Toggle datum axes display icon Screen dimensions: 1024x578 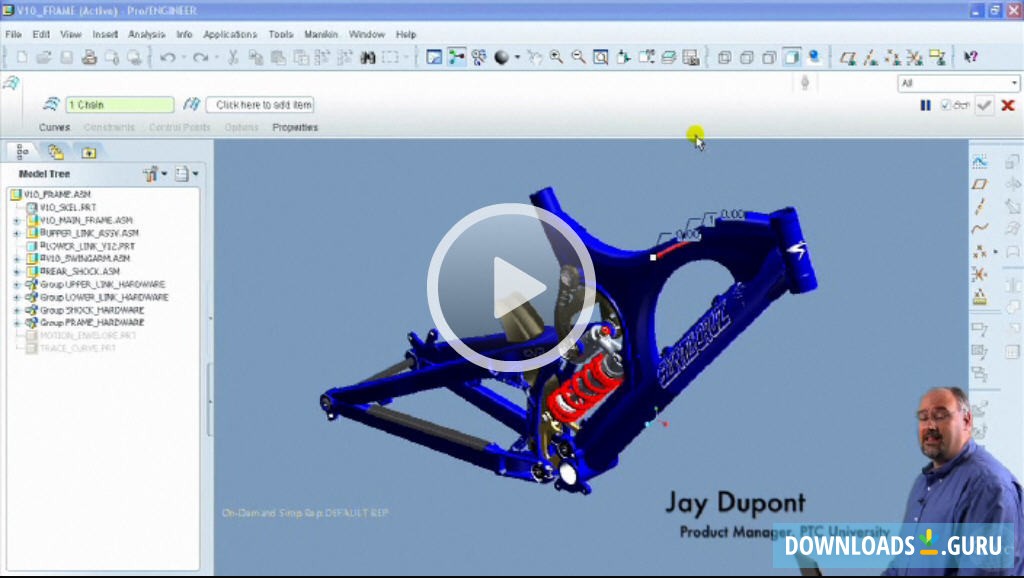pyautogui.click(x=871, y=57)
